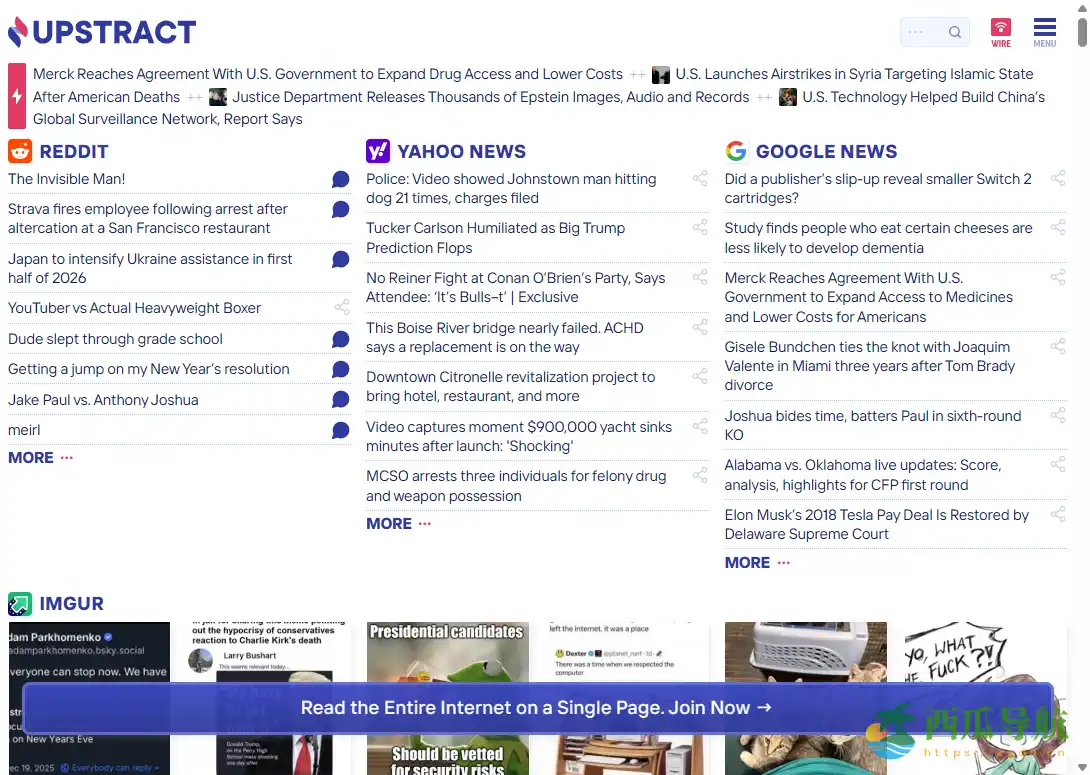1090x775 pixels.
Task: Click in the search input field
Action: pyautogui.click(x=920, y=32)
